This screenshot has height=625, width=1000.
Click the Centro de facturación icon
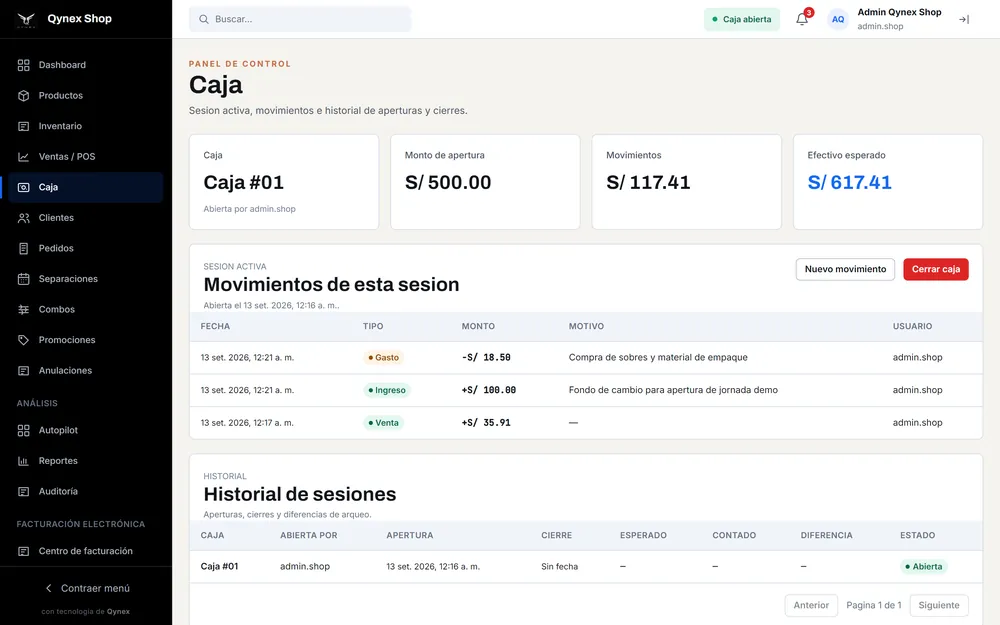[24, 552]
